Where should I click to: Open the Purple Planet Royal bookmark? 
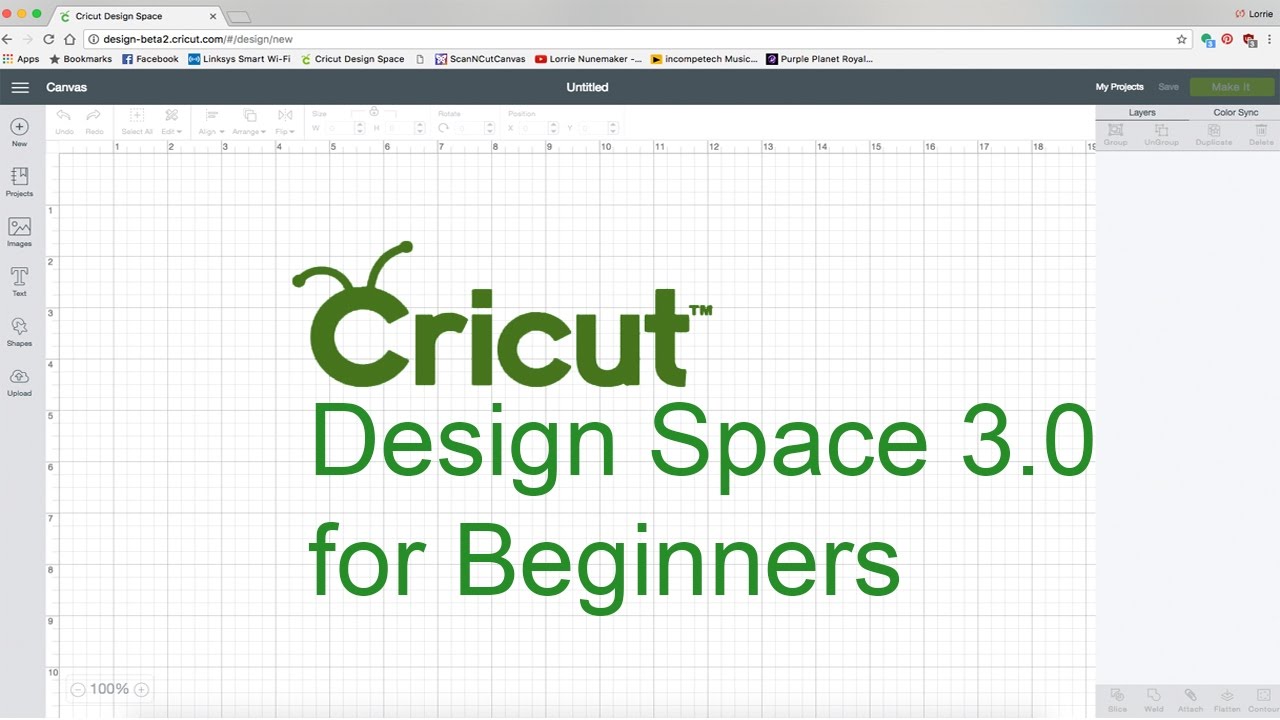[819, 59]
